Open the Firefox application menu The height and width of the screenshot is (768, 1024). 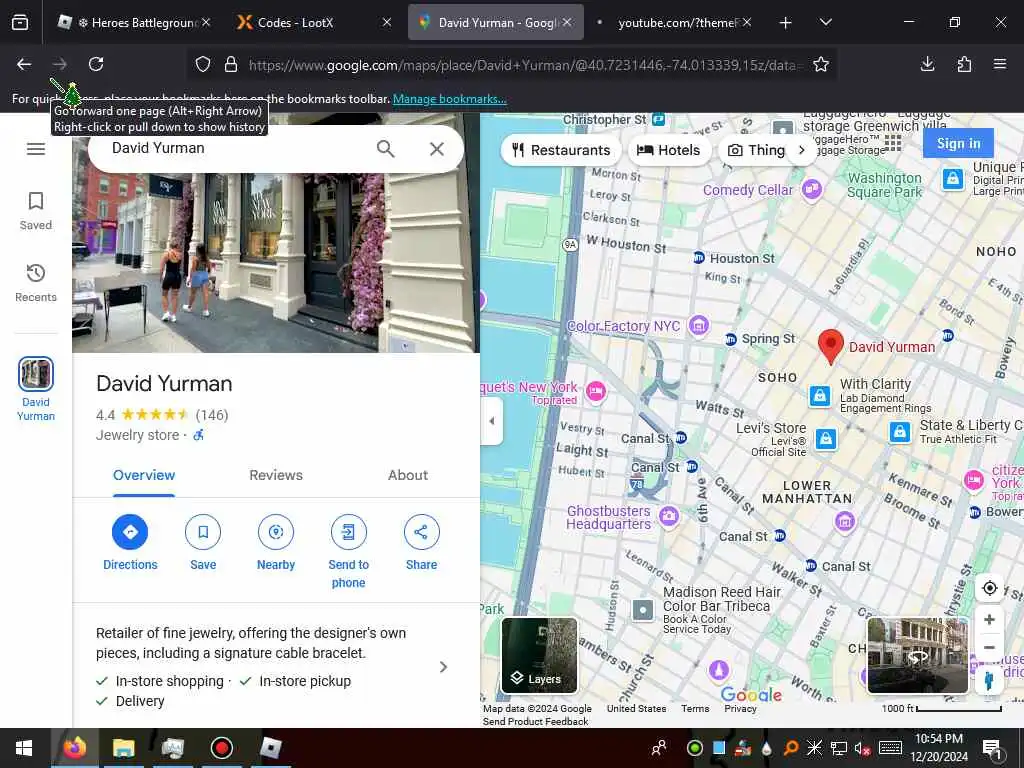1000,64
